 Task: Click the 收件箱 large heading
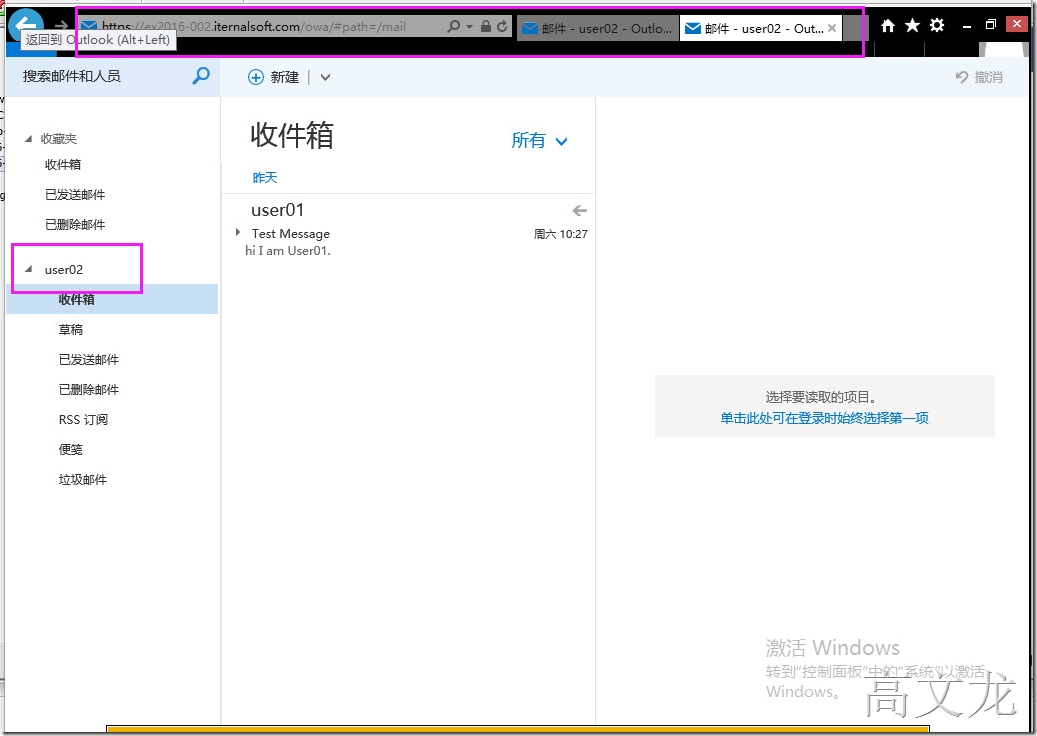(x=292, y=136)
